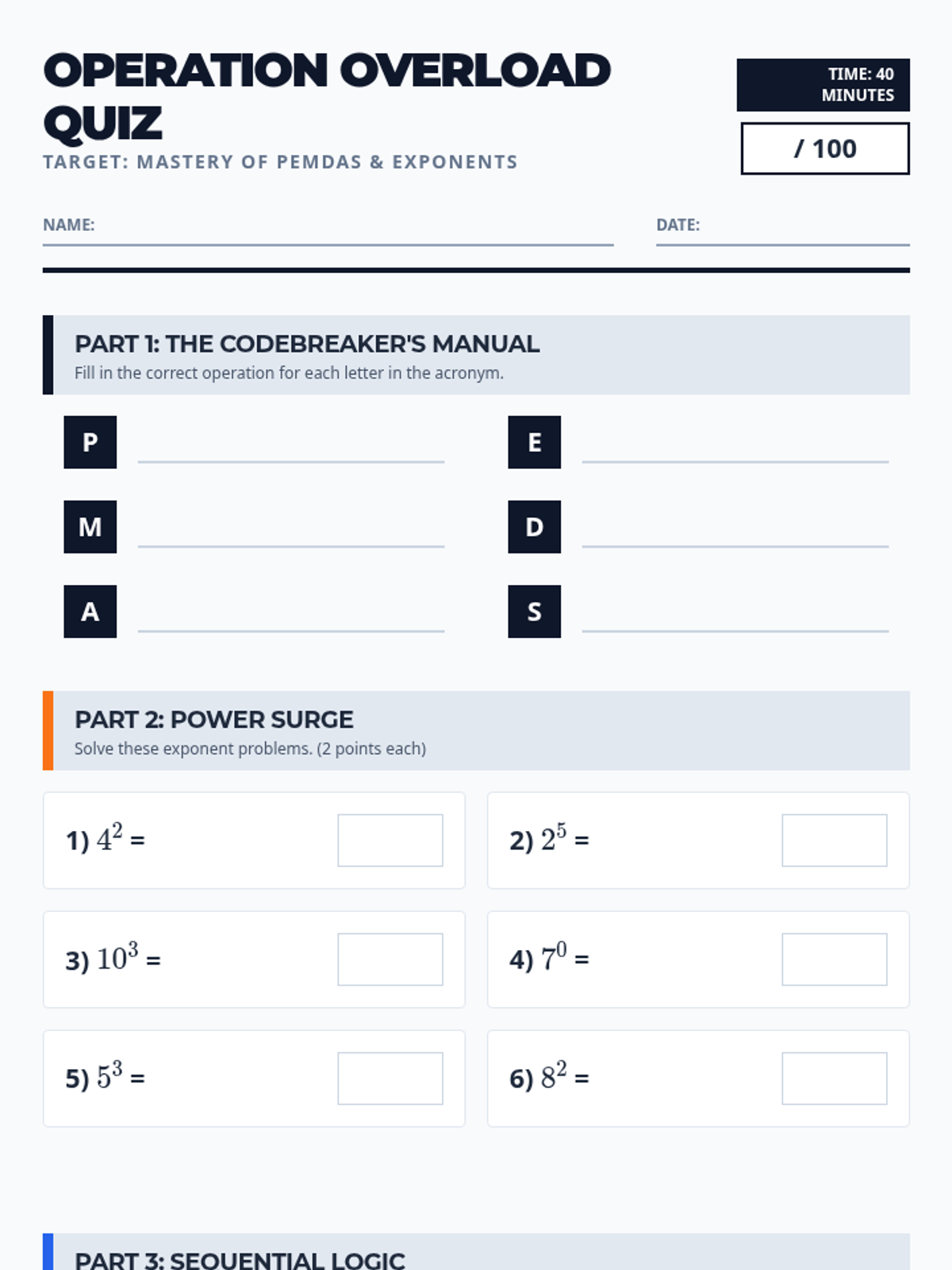Click the M letter tile
952x1270 pixels.
pyautogui.click(x=90, y=527)
